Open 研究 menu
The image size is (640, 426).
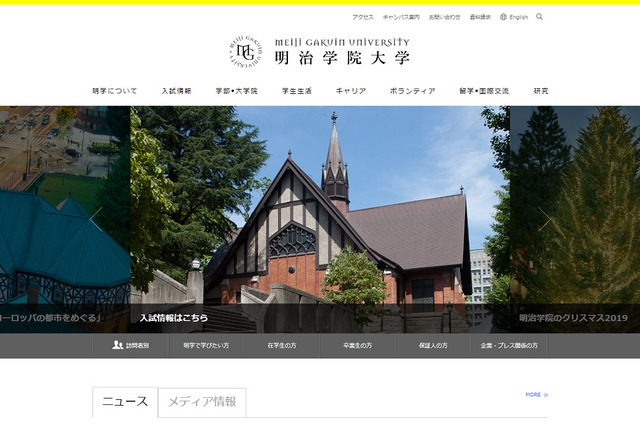(x=541, y=91)
